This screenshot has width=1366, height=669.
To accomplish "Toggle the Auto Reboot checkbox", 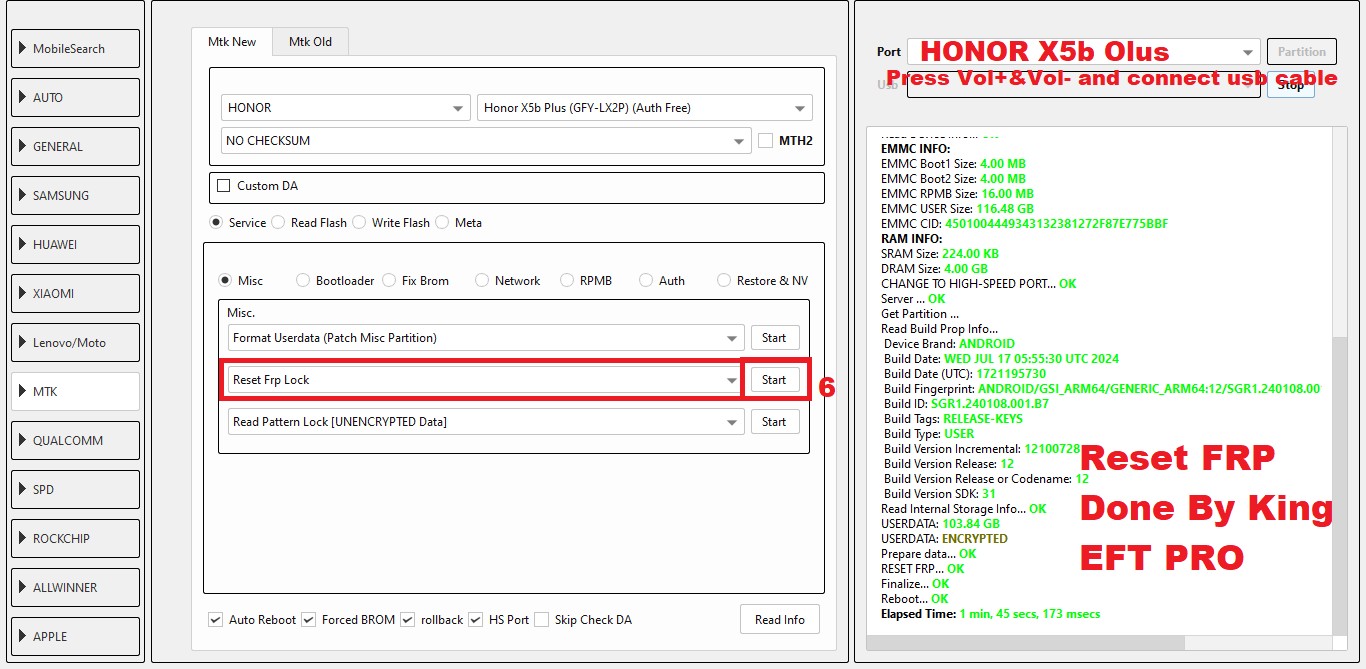I will pyautogui.click(x=215, y=620).
